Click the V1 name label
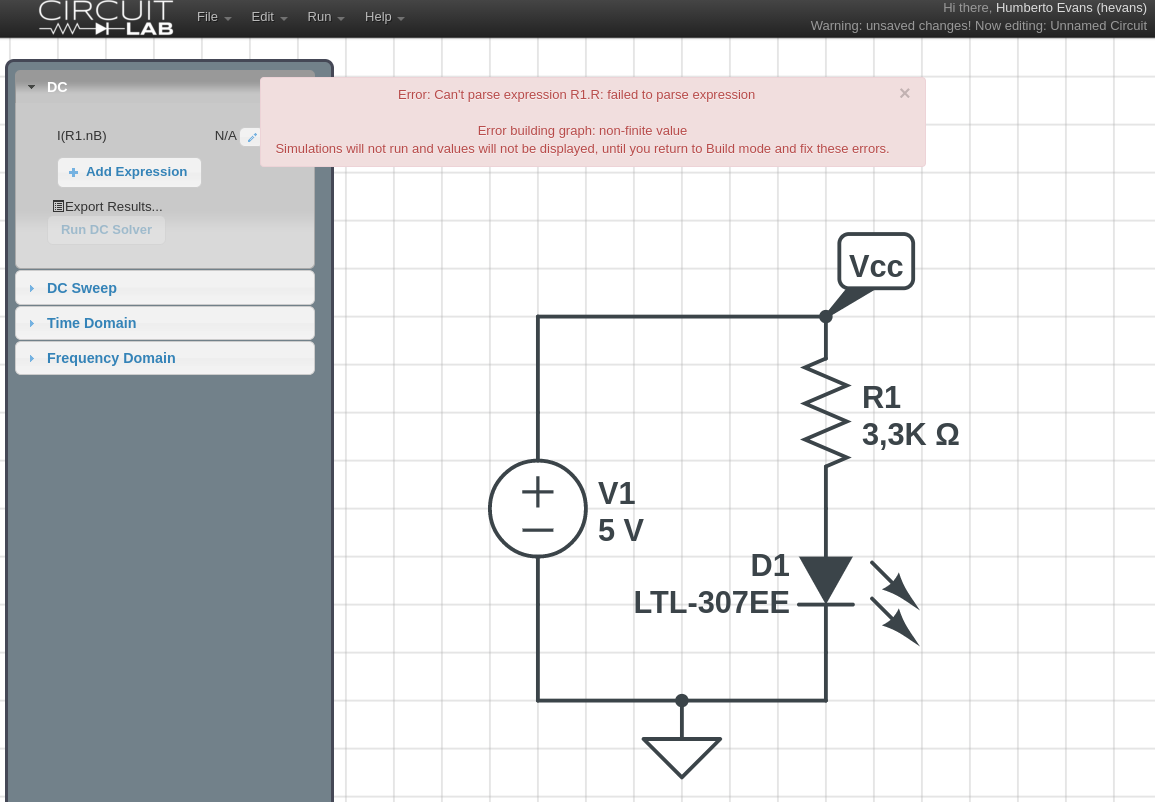Image resolution: width=1155 pixels, height=802 pixels. coord(617,493)
